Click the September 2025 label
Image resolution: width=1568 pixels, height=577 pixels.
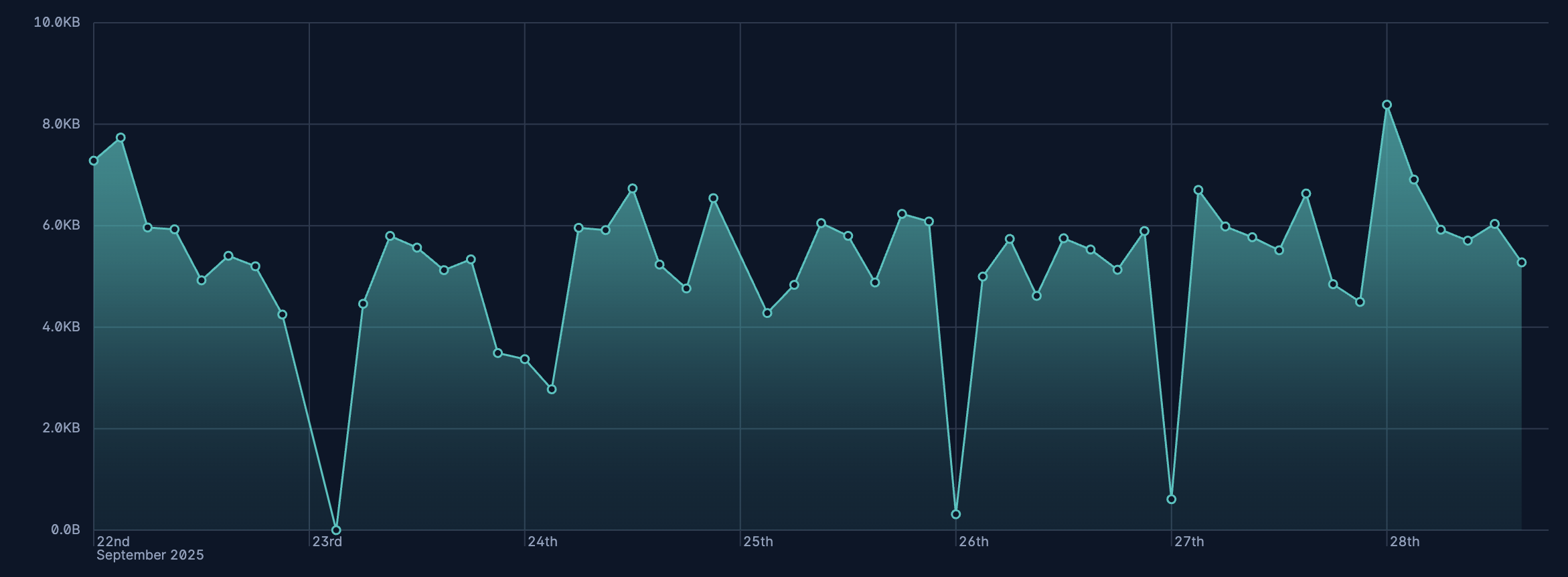tap(150, 555)
